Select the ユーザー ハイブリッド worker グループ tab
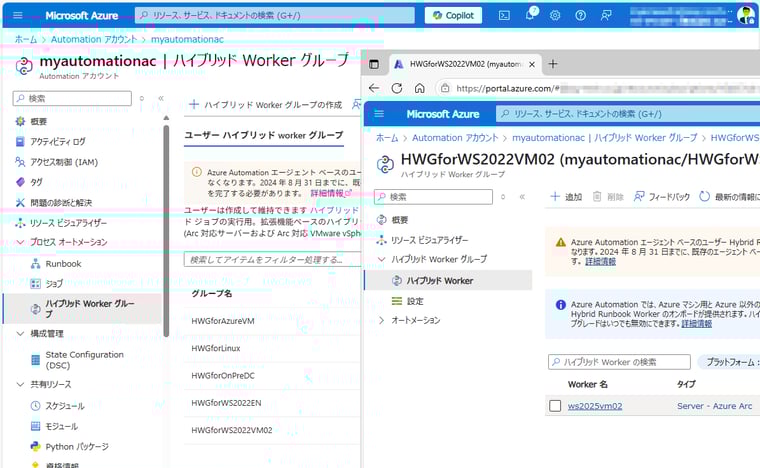 tap(264, 135)
